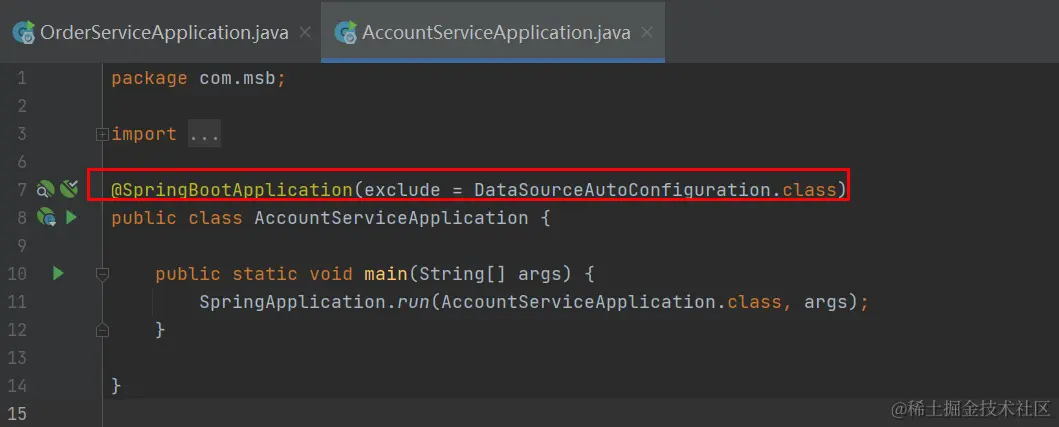
Task: Click AccountServiceApplication.java file type icon
Action: coord(345,32)
